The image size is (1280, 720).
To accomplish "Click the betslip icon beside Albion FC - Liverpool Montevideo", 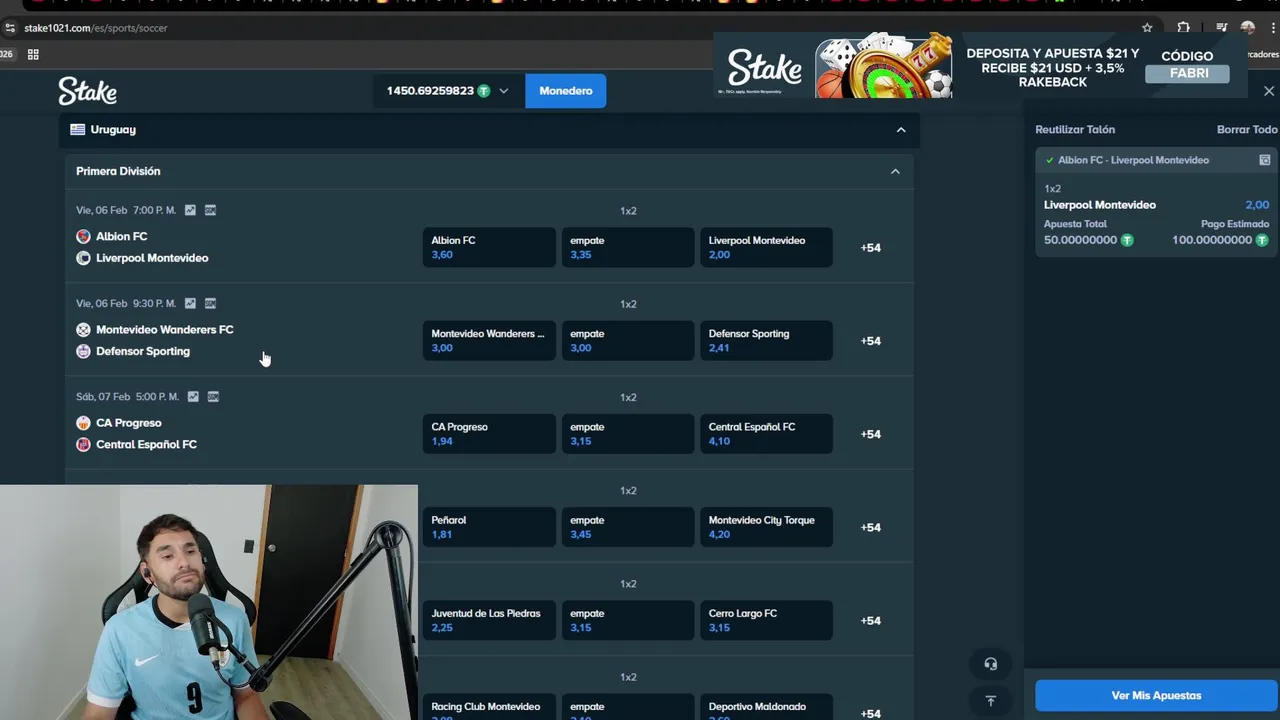I will click(x=1265, y=160).
